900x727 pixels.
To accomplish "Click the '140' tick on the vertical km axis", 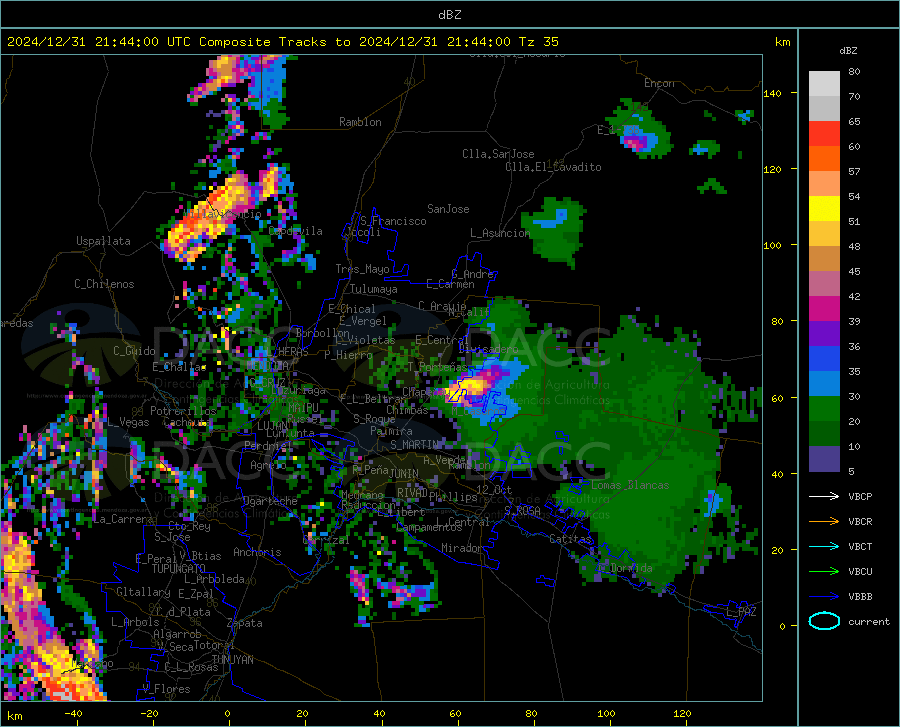I will point(772,93).
